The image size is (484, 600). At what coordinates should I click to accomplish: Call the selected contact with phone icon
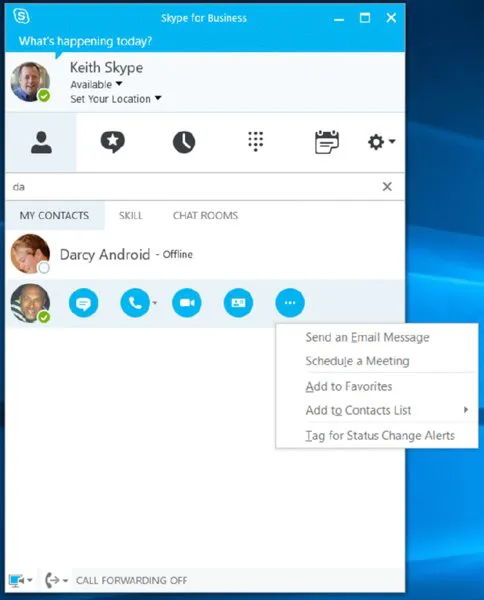135,303
